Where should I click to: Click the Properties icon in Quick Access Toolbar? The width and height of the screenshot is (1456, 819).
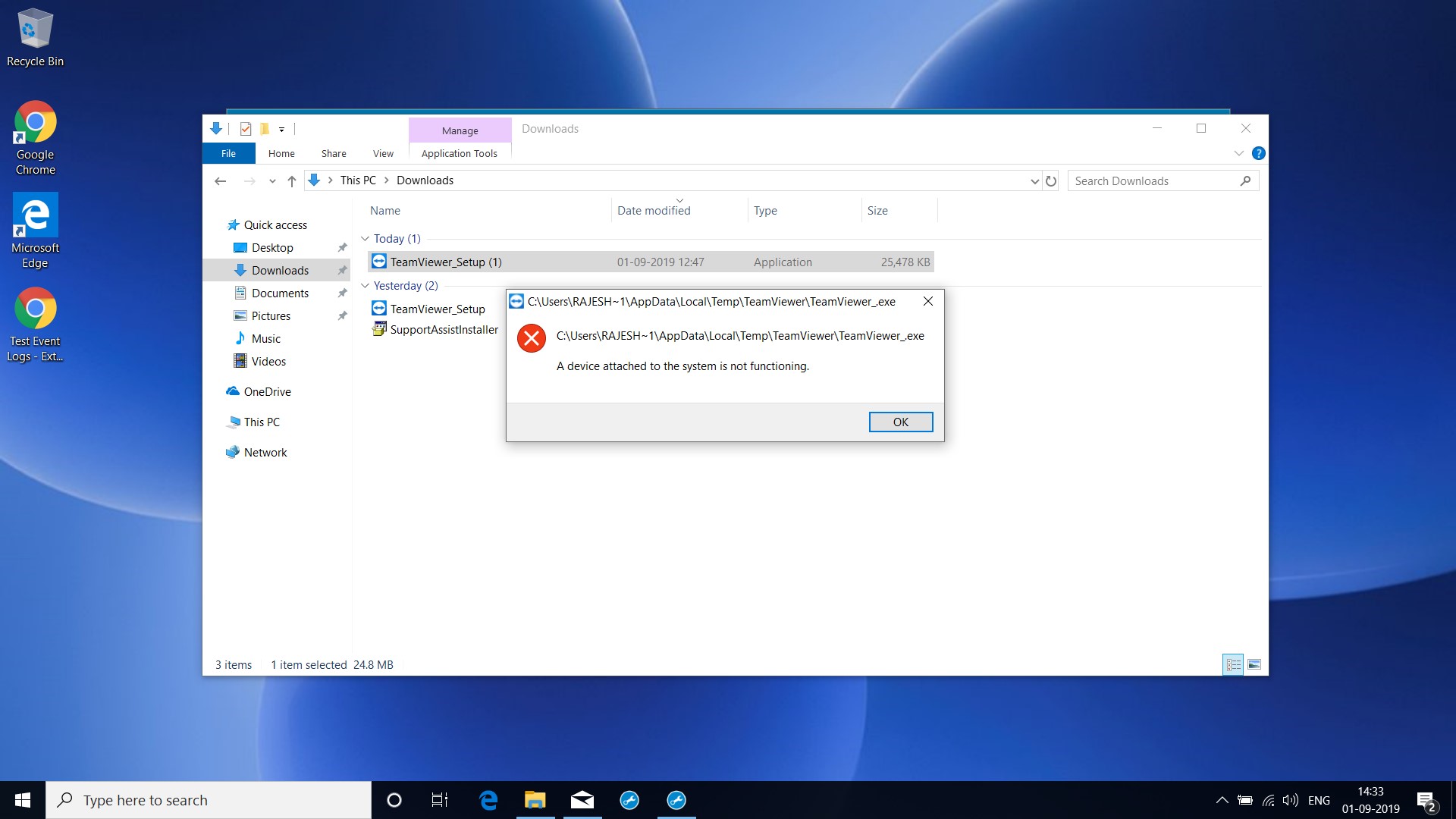[x=245, y=129]
